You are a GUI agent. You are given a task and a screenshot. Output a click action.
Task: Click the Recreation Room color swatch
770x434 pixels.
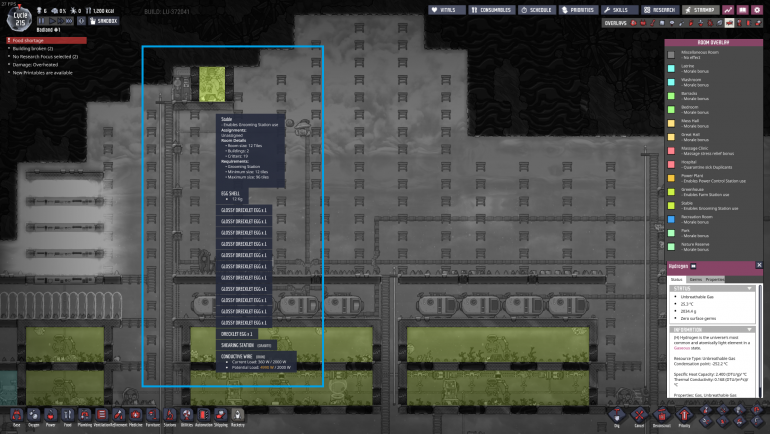671,219
